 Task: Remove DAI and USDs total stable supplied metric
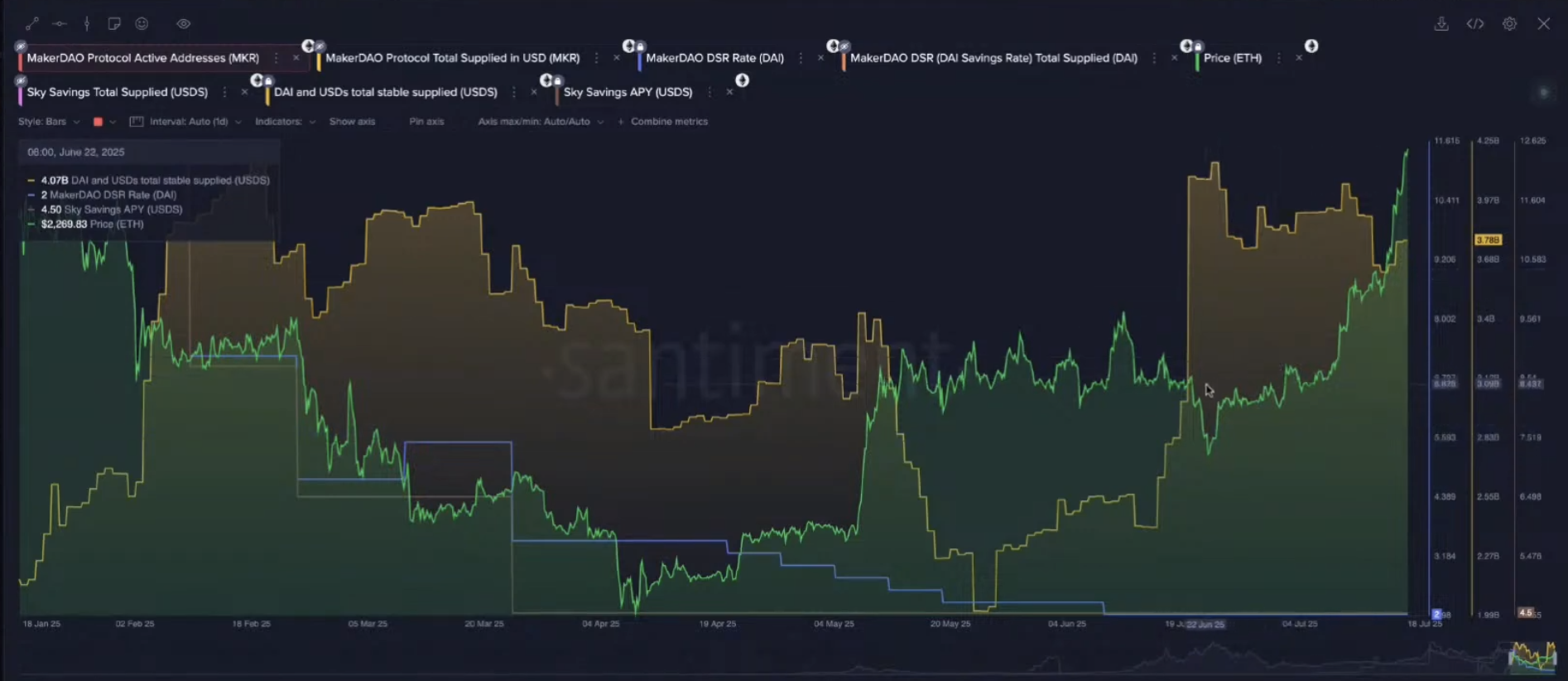534,92
